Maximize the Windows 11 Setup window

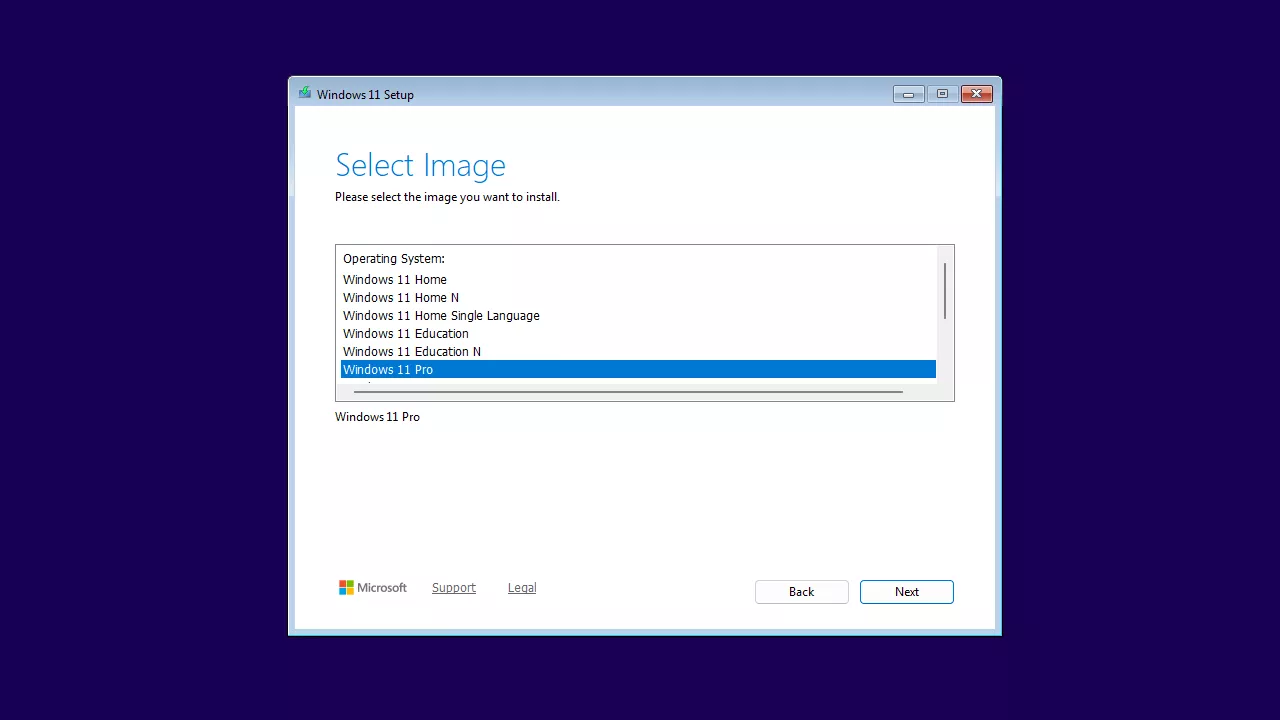[941, 93]
